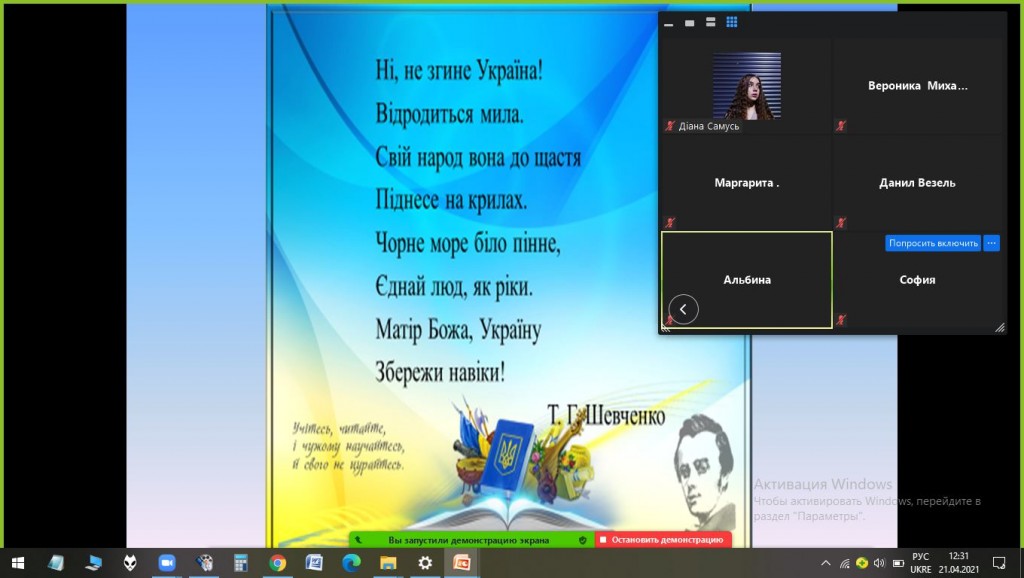This screenshot has height=578, width=1024.
Task: Switch the РУС keyboard language indicator
Action: [x=921, y=557]
